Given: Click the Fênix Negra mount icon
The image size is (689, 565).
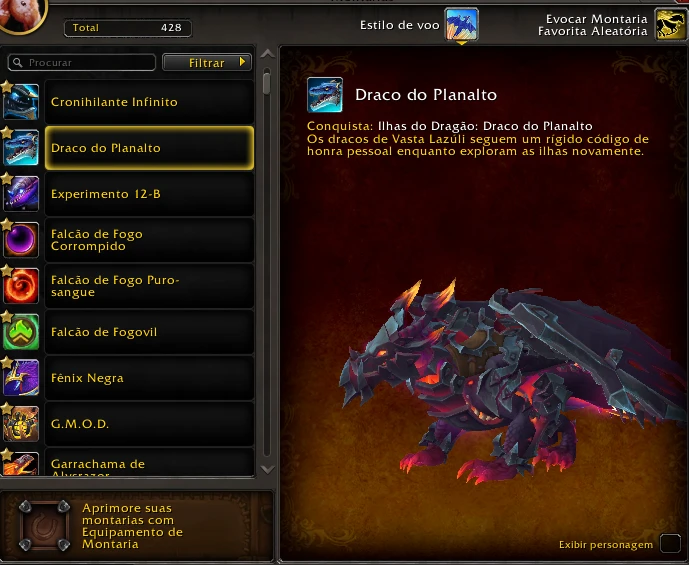Looking at the screenshot, I should click(21, 378).
